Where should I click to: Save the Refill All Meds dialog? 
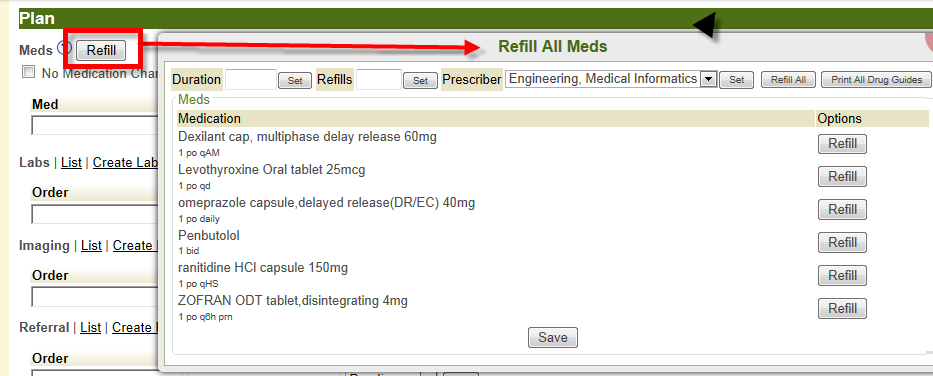[x=553, y=337]
